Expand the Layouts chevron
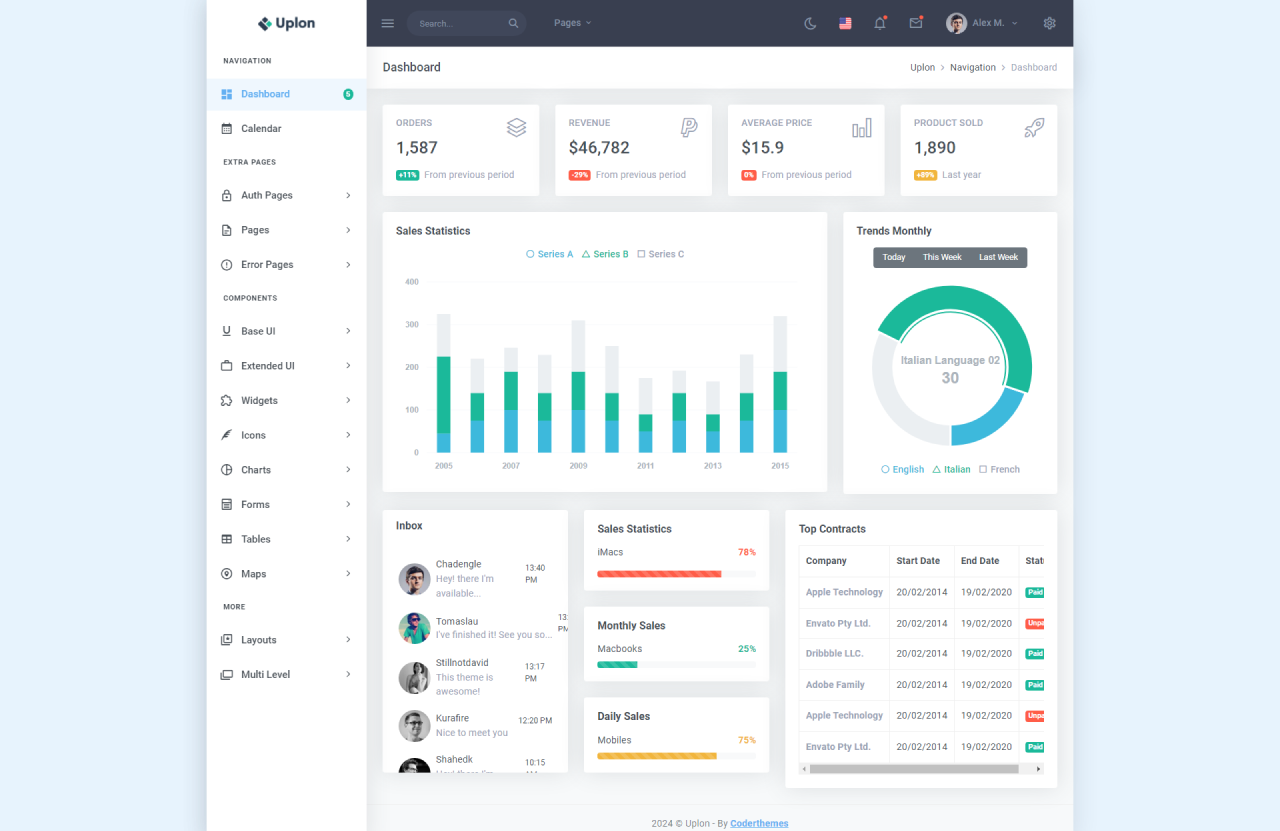 coord(348,640)
